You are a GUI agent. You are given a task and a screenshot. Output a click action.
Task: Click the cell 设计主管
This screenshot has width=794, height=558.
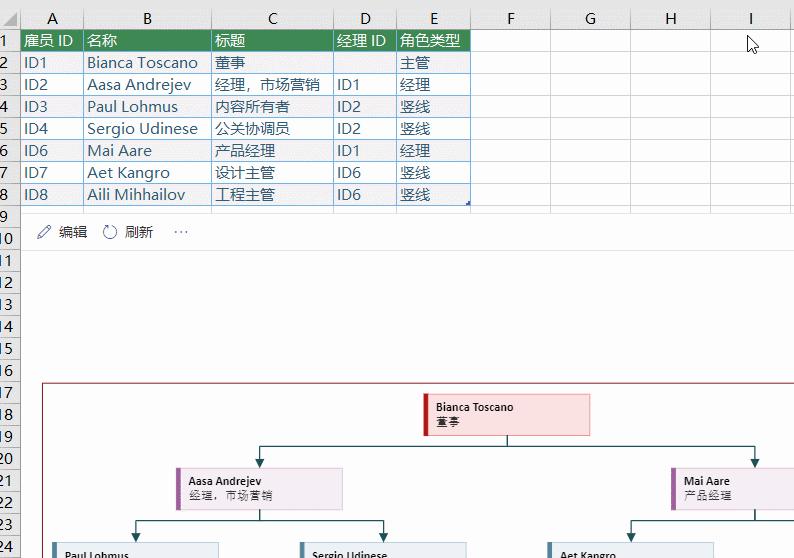[x=272, y=173]
